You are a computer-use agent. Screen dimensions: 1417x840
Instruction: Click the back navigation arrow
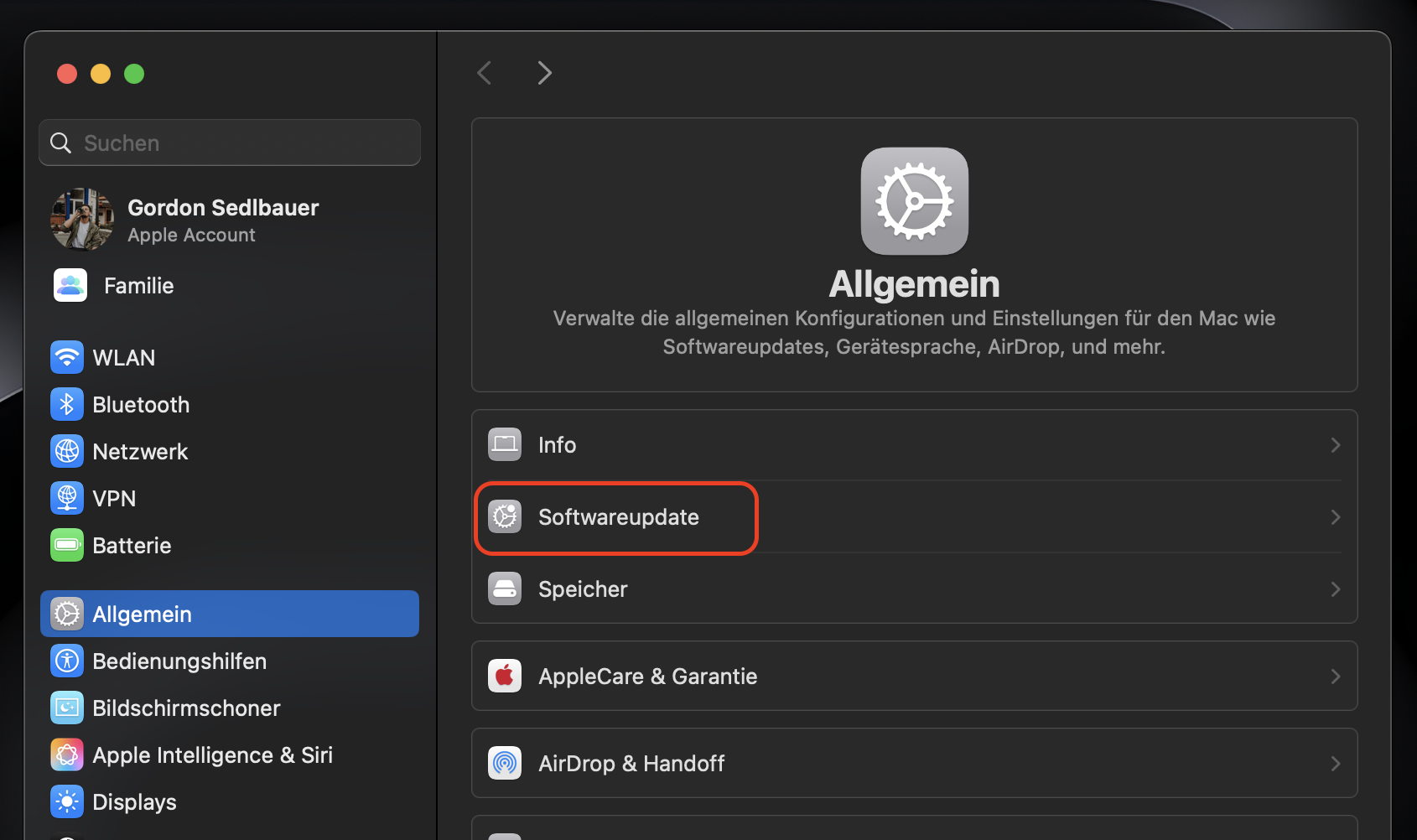point(484,73)
